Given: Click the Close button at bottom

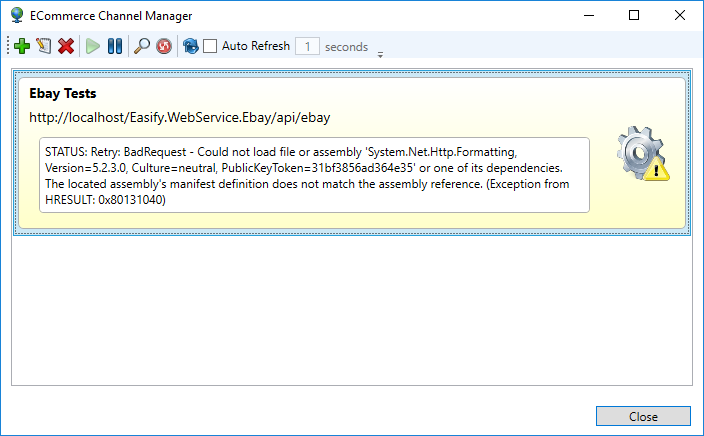Looking at the screenshot, I should [x=642, y=416].
